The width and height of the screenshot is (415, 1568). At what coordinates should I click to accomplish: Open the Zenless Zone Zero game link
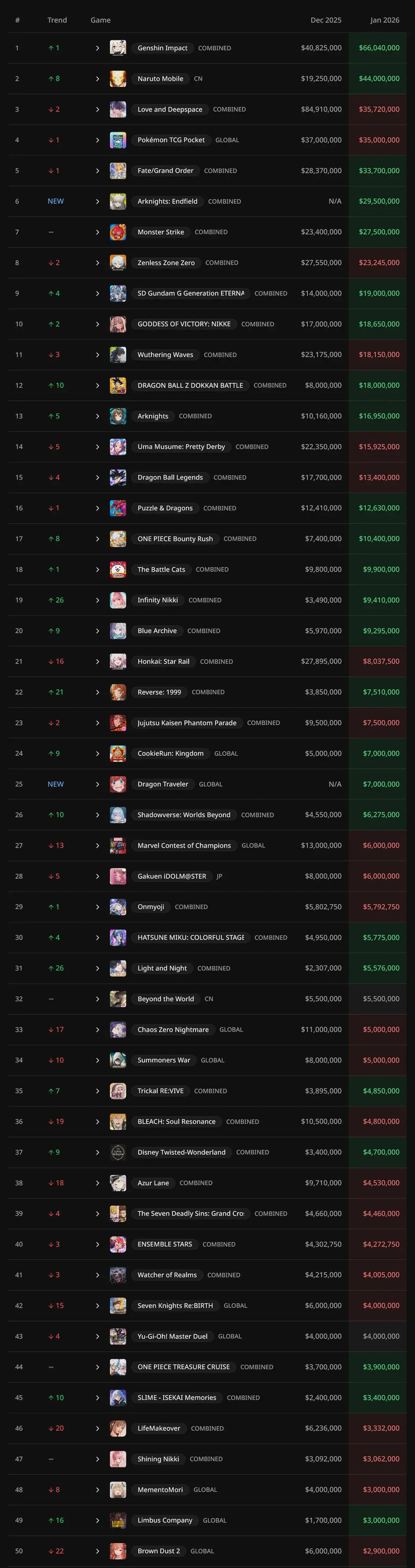pos(166,263)
